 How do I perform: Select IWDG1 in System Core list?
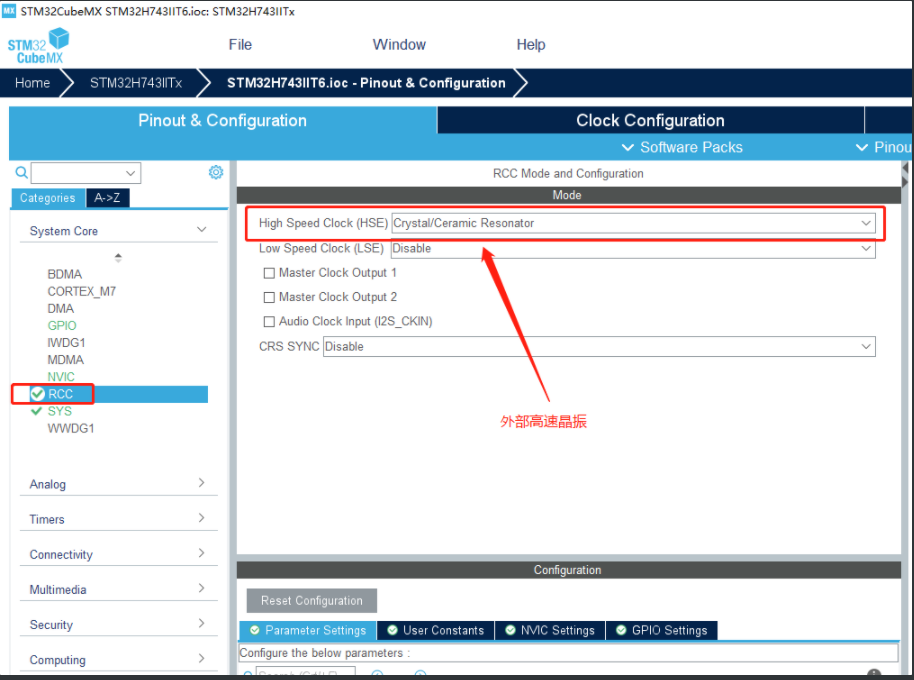pyautogui.click(x=66, y=343)
